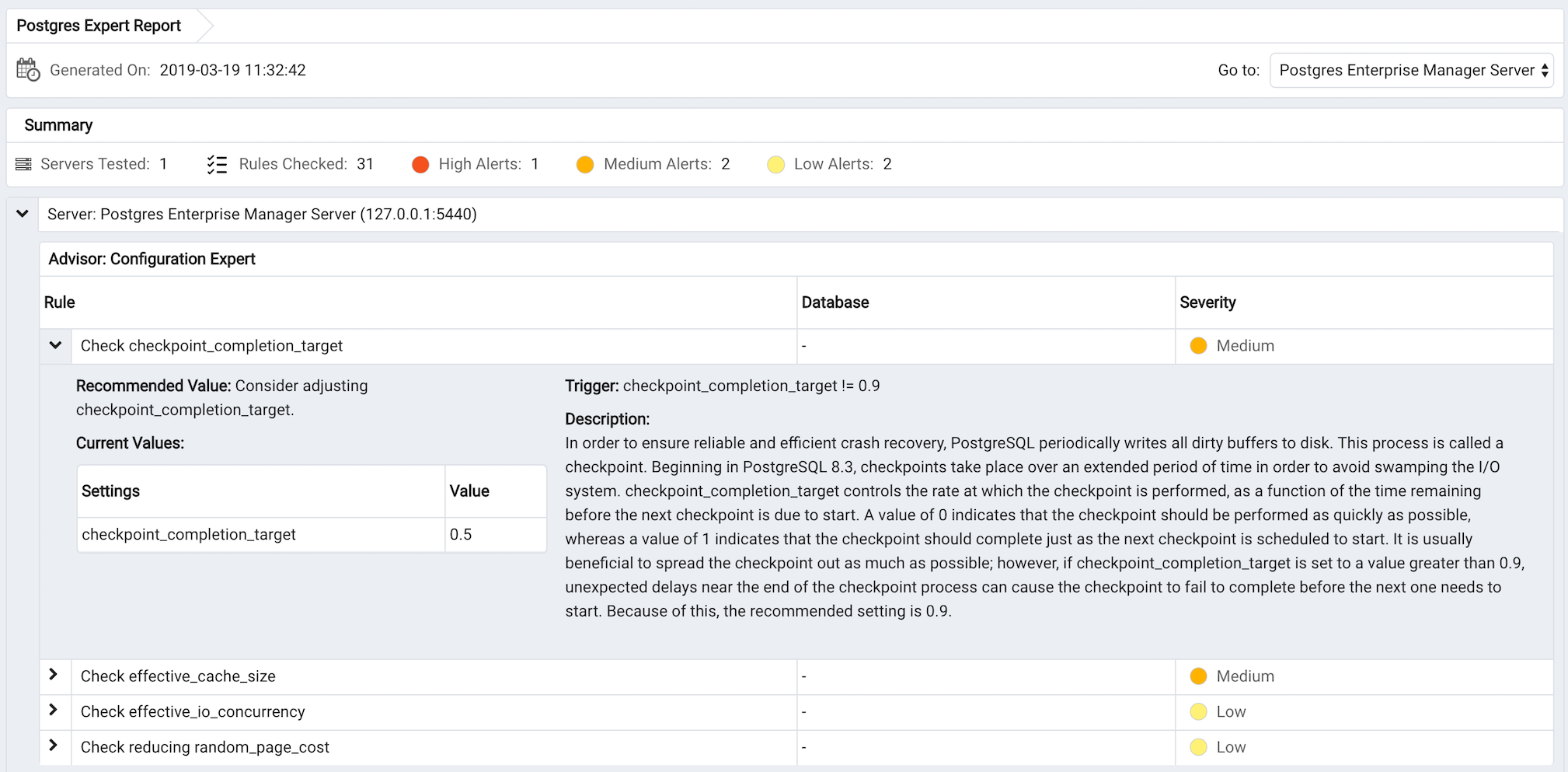Click the Servers Tested icon

pyautogui.click(x=24, y=164)
